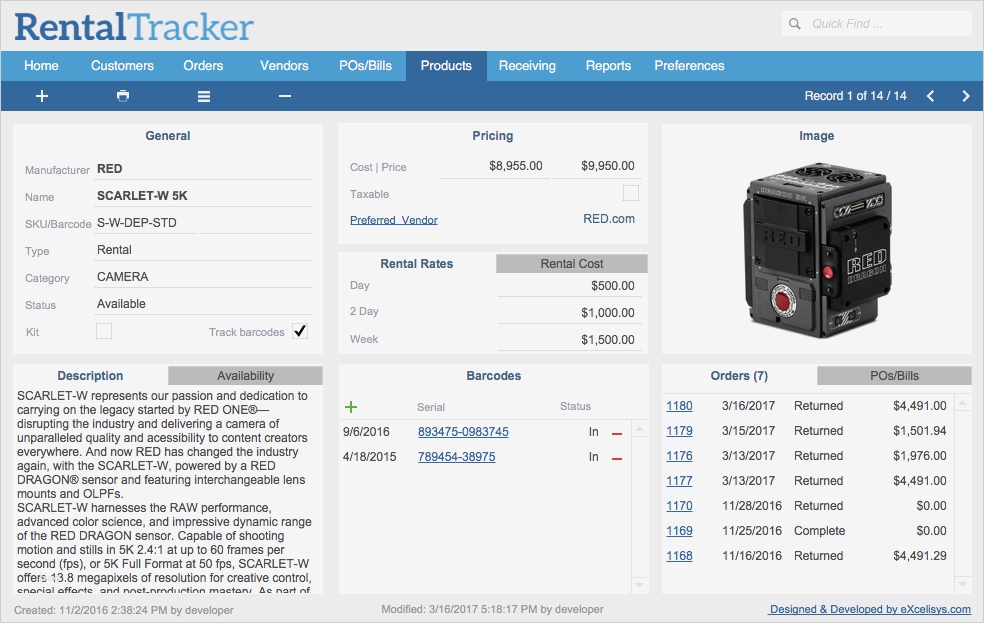Image resolution: width=984 pixels, height=623 pixels.
Task: Open the list view icon in the toolbar
Action: click(x=203, y=96)
